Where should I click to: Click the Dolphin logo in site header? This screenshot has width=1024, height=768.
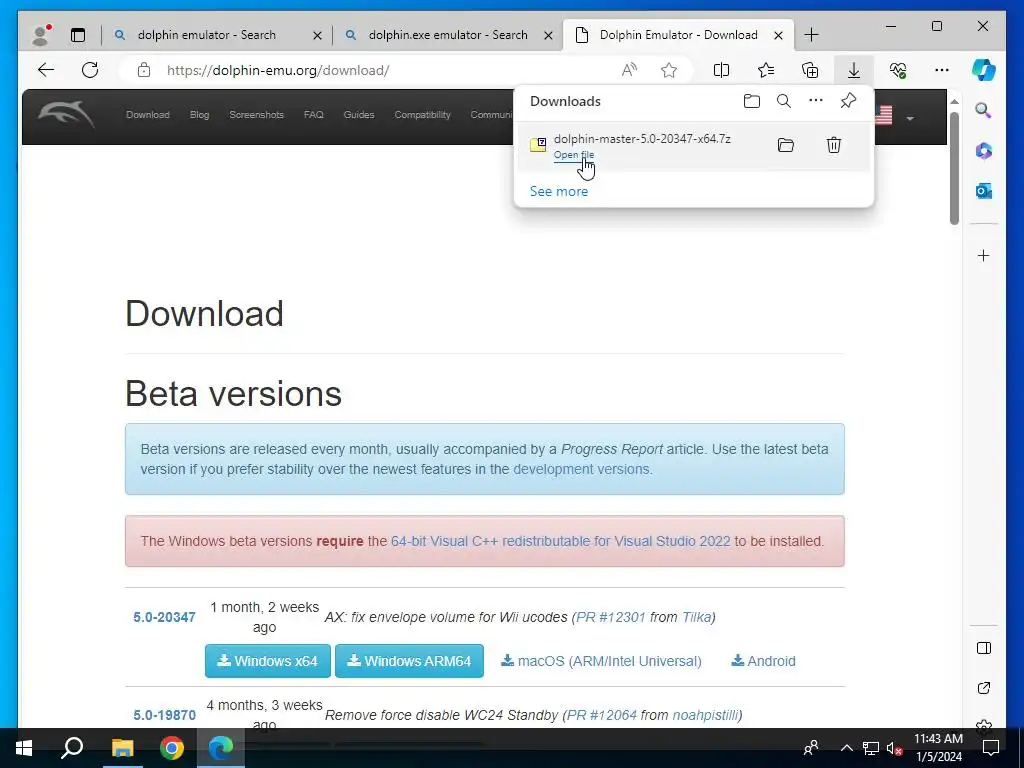[x=66, y=115]
